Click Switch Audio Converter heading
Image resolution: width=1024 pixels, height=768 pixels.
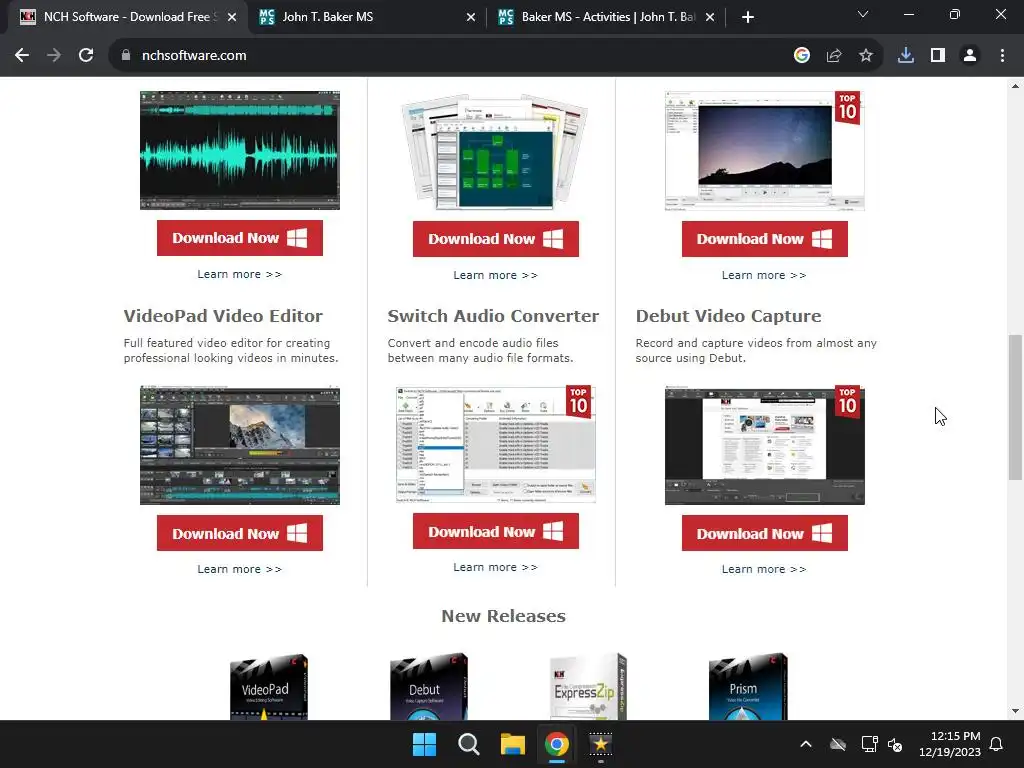(493, 316)
